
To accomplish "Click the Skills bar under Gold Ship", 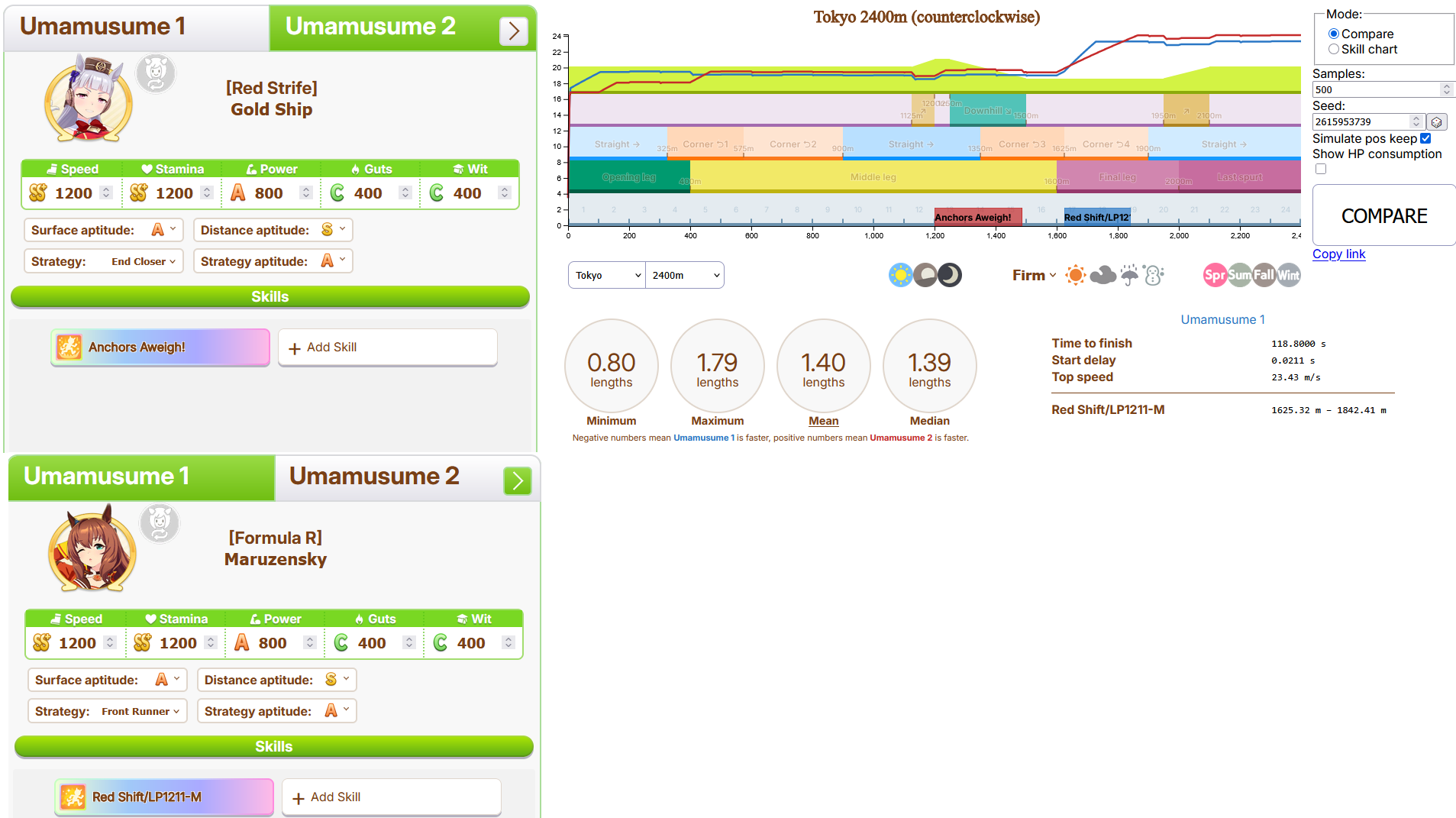I will tap(270, 296).
